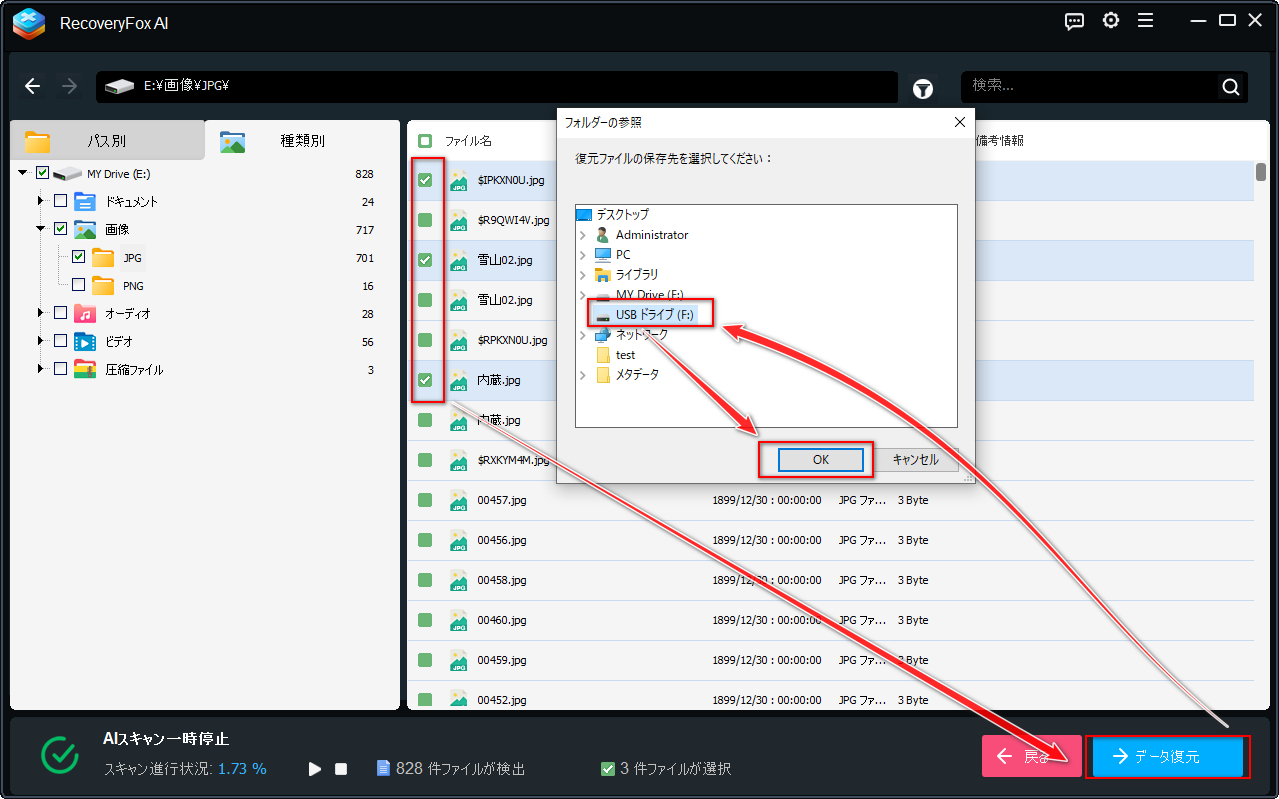Expand the ビデオ tree node

(x=41, y=341)
